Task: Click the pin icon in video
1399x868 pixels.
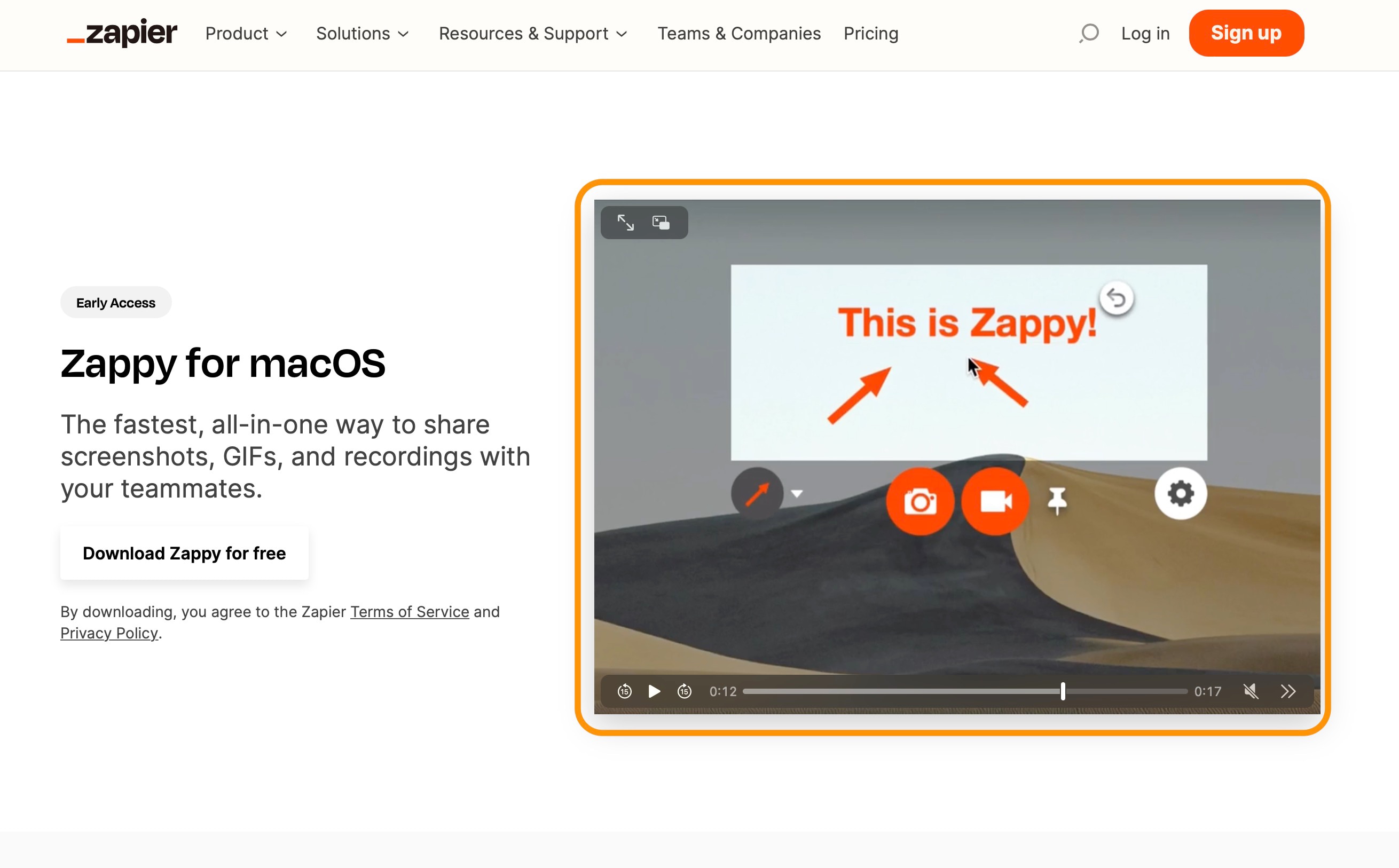Action: pyautogui.click(x=1057, y=501)
